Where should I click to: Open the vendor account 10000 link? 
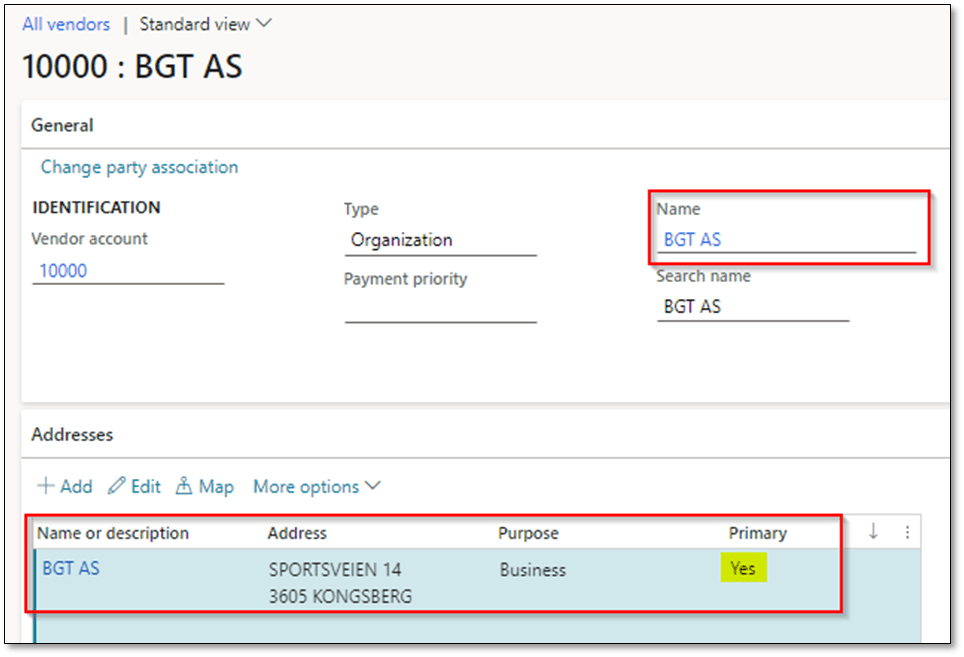pyautogui.click(x=63, y=270)
